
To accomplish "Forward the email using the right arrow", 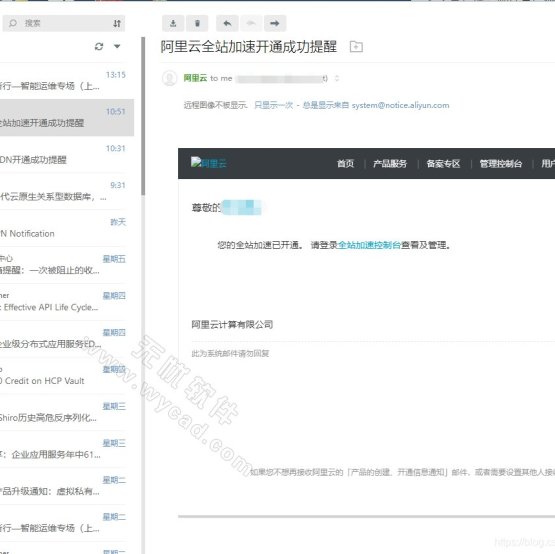I will [275, 23].
